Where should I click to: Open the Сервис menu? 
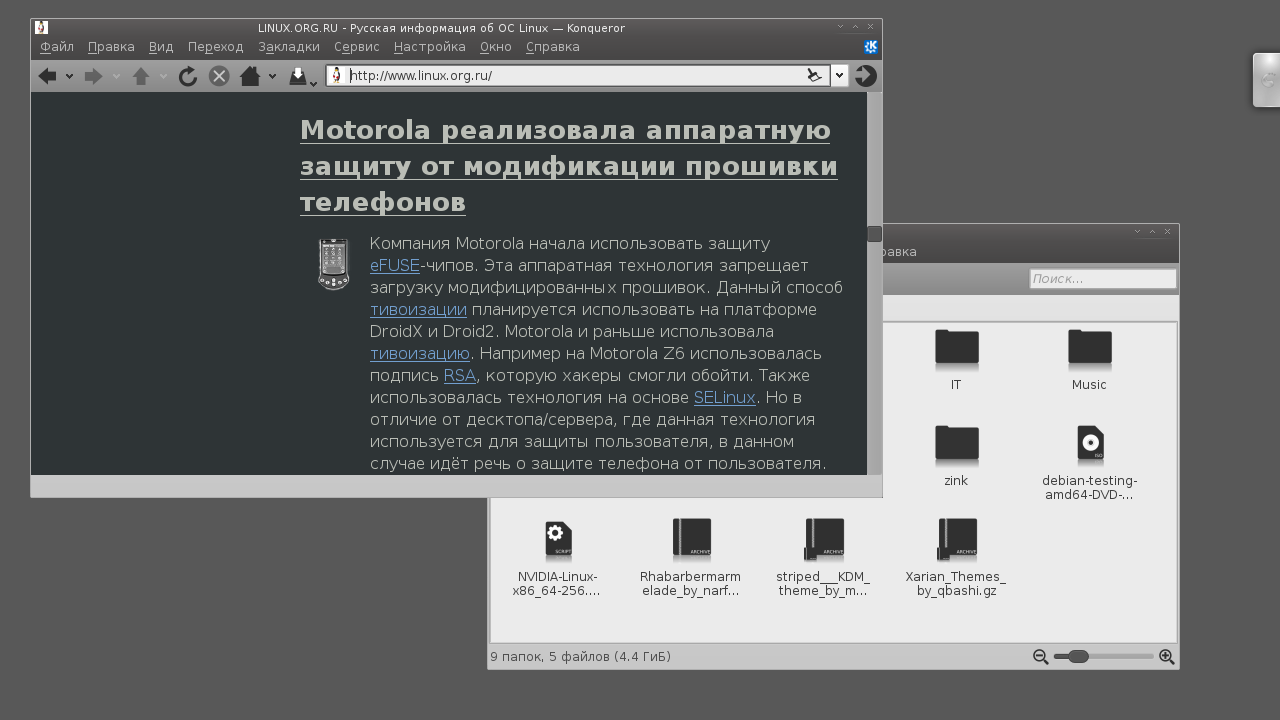click(357, 47)
